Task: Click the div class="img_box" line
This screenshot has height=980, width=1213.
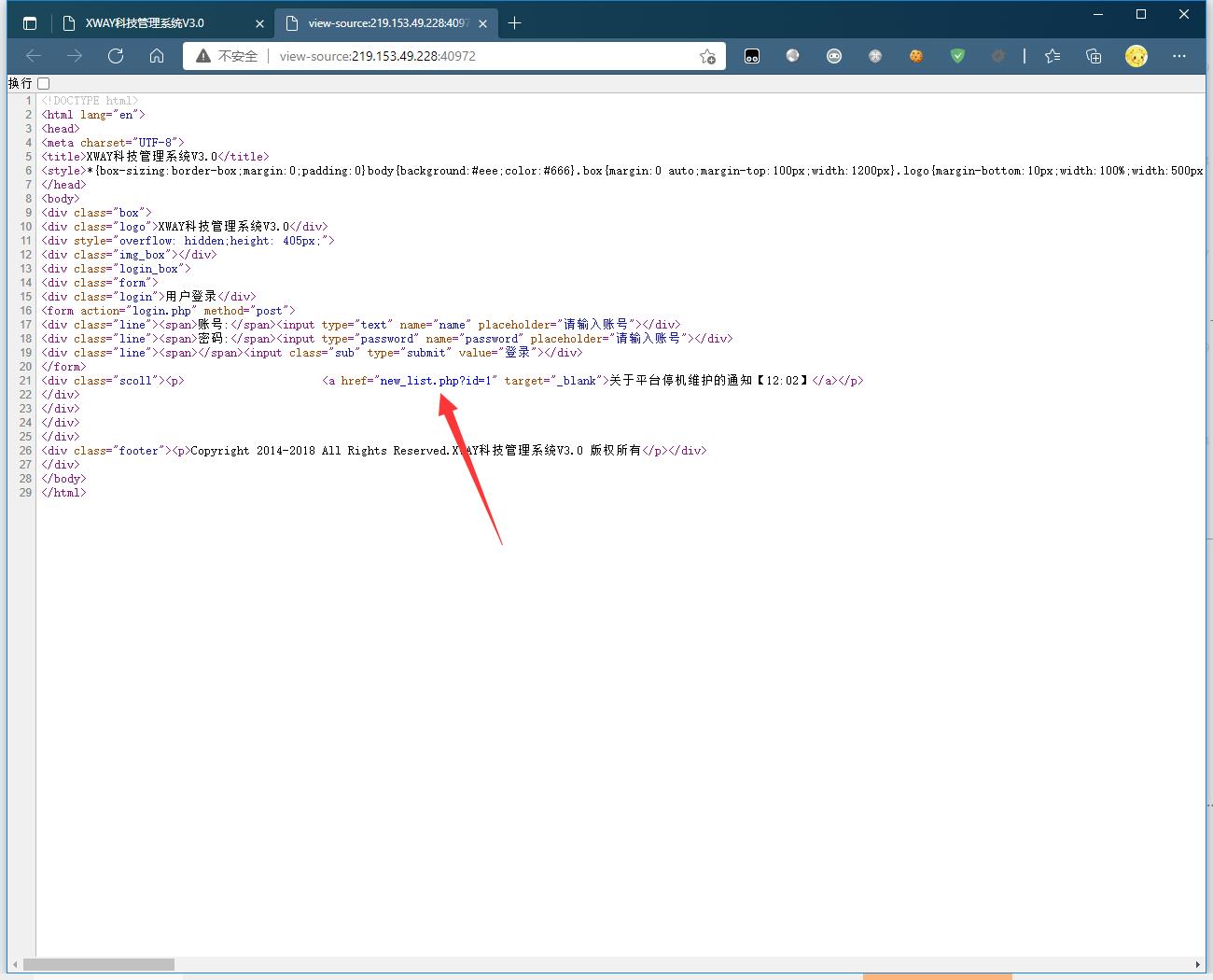Action: pyautogui.click(x=129, y=255)
